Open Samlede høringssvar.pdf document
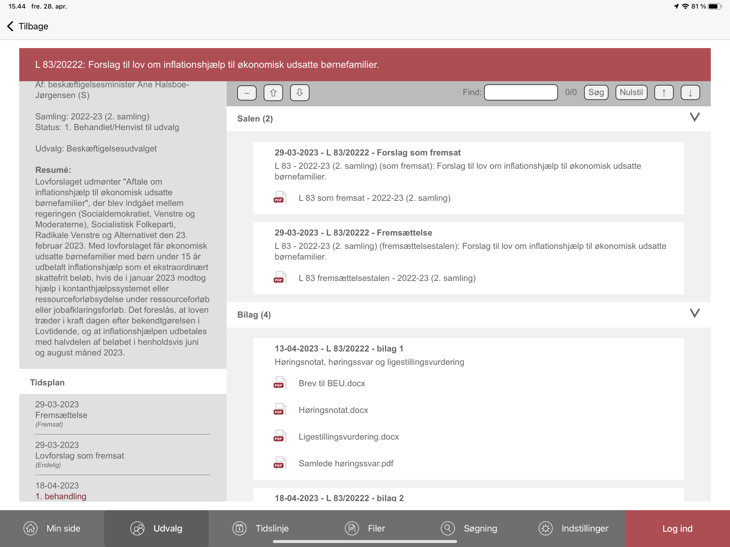The width and height of the screenshot is (730, 547). tap(345, 464)
